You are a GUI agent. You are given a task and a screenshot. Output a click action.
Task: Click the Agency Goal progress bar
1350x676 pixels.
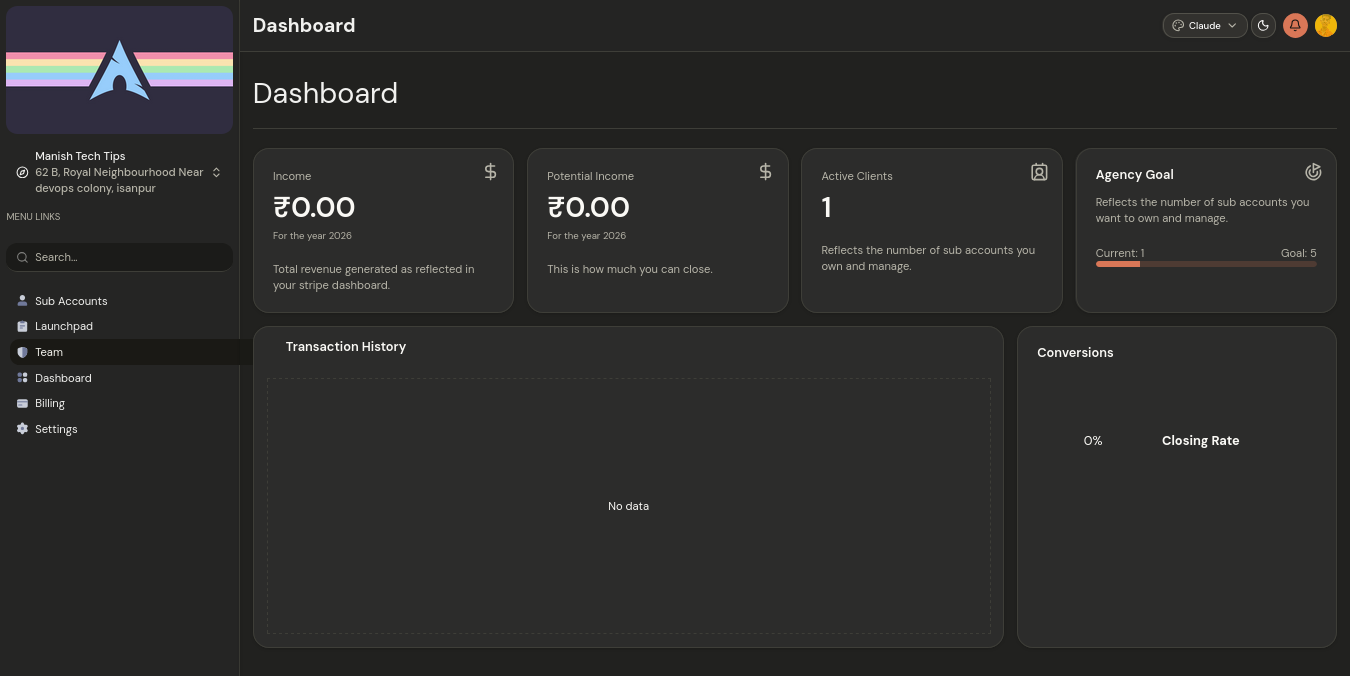1206,264
